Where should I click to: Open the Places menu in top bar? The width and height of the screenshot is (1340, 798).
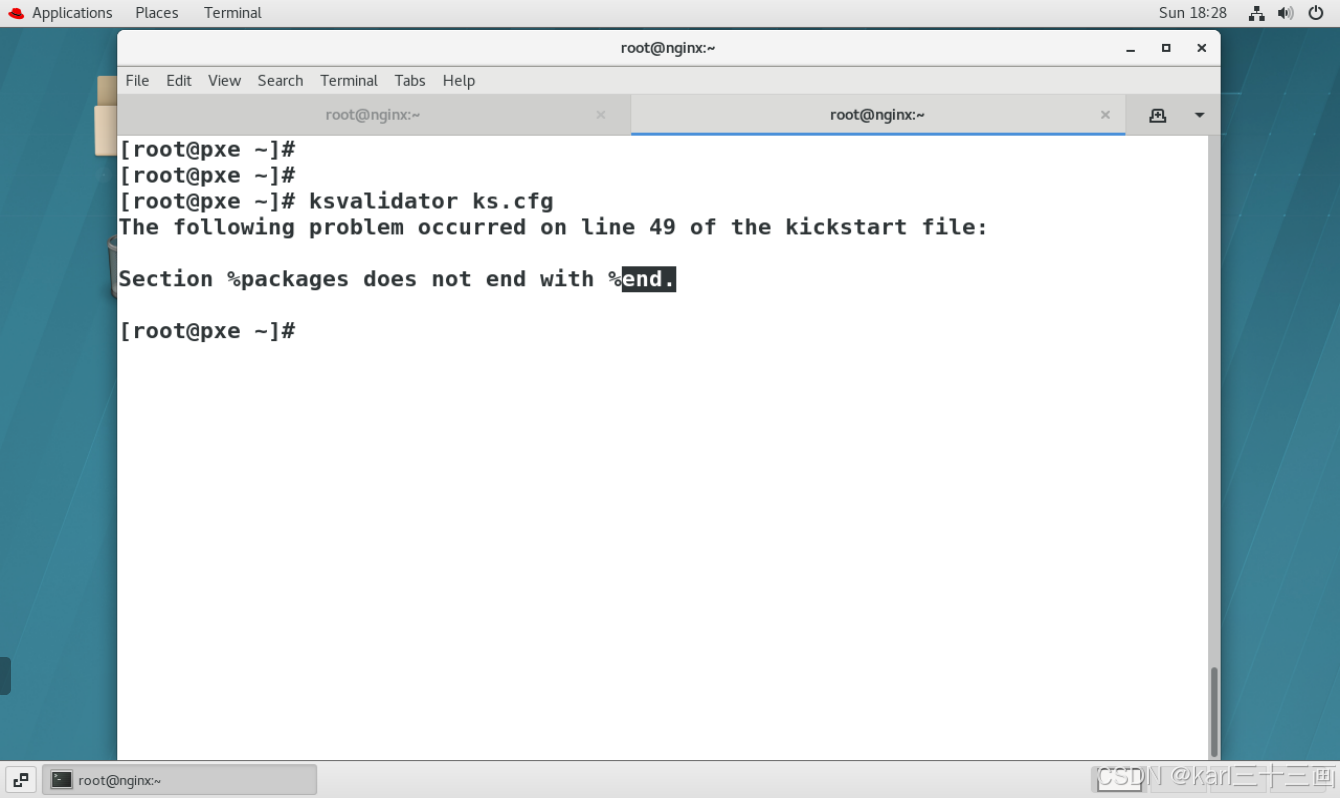click(157, 13)
